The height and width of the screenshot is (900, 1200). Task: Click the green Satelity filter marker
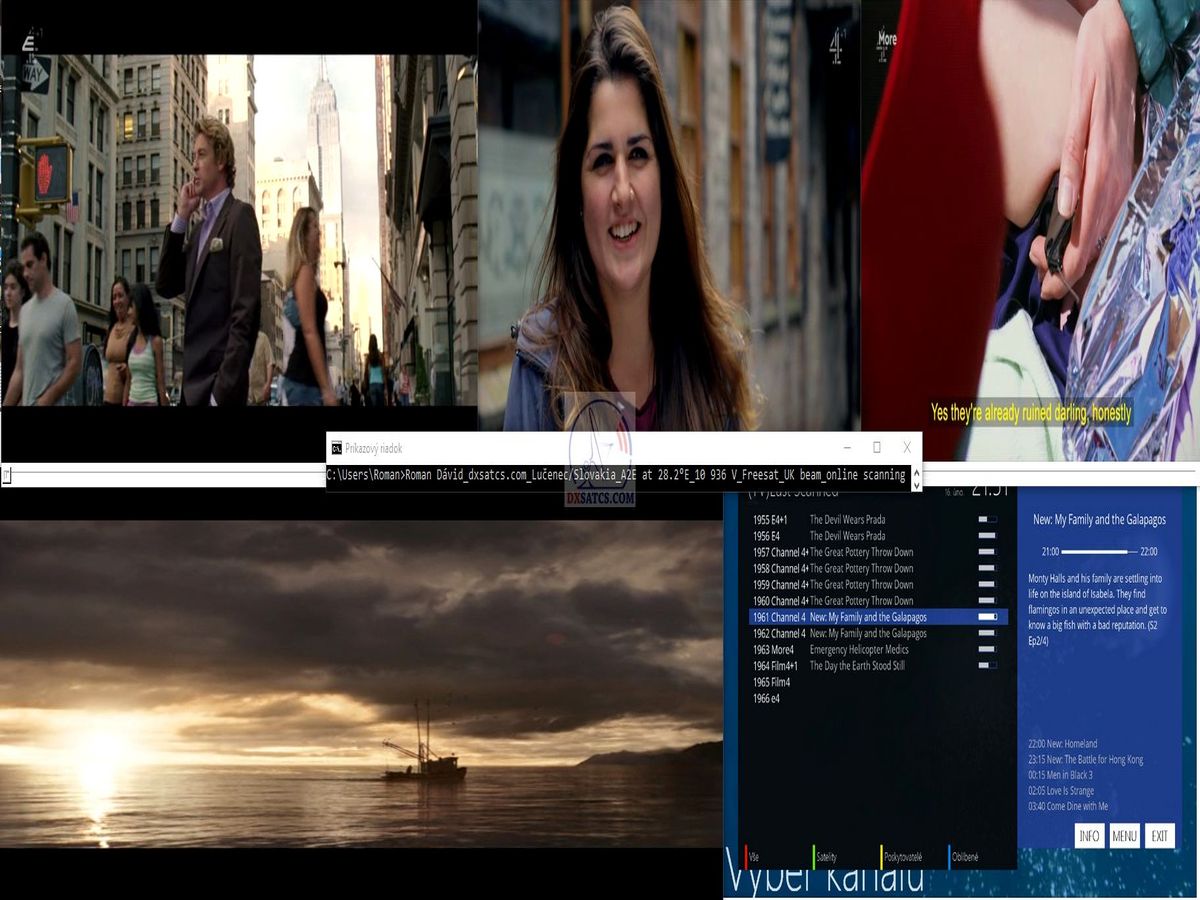[x=814, y=857]
